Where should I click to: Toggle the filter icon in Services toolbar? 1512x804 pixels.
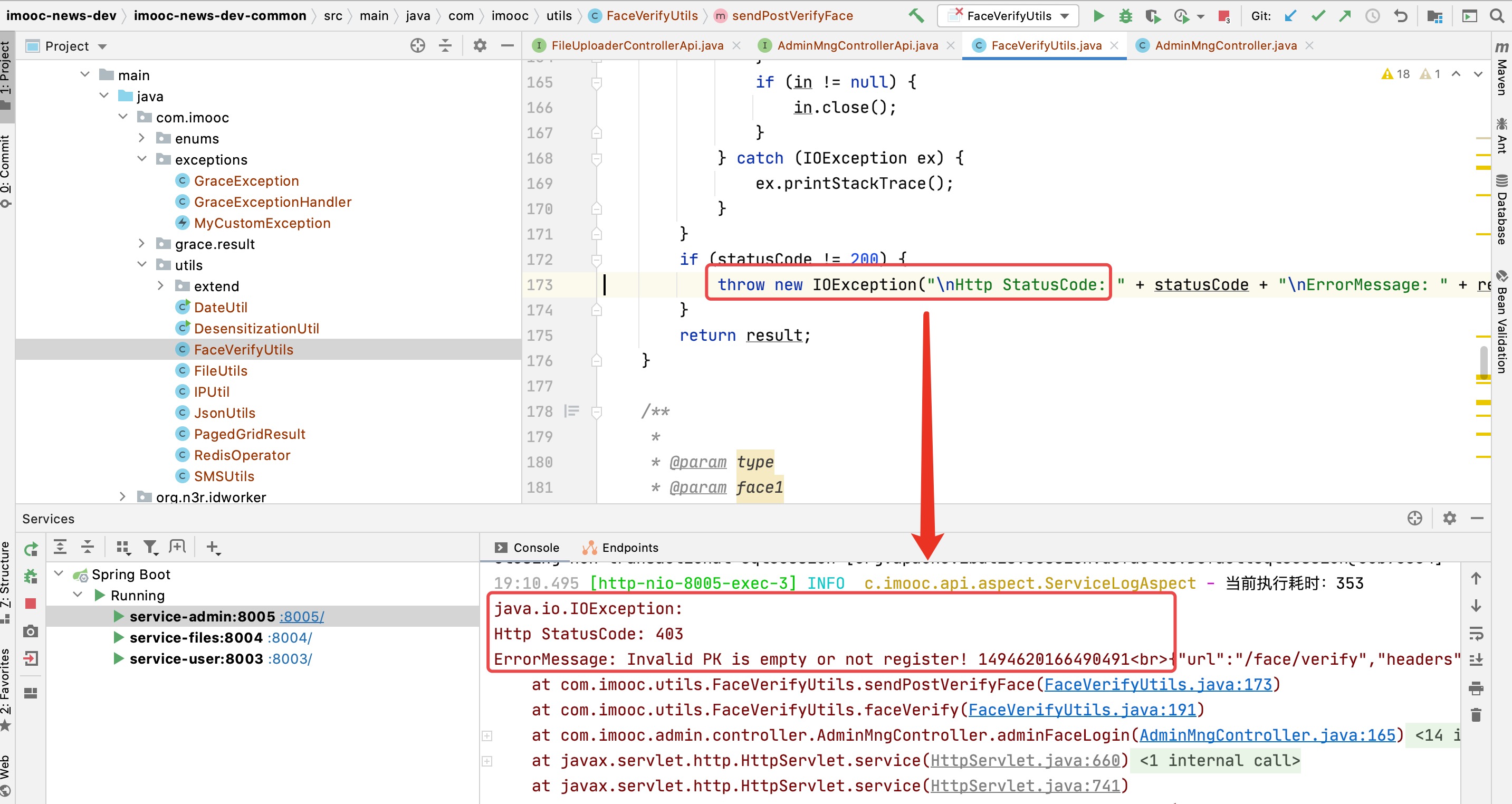pyautogui.click(x=150, y=547)
